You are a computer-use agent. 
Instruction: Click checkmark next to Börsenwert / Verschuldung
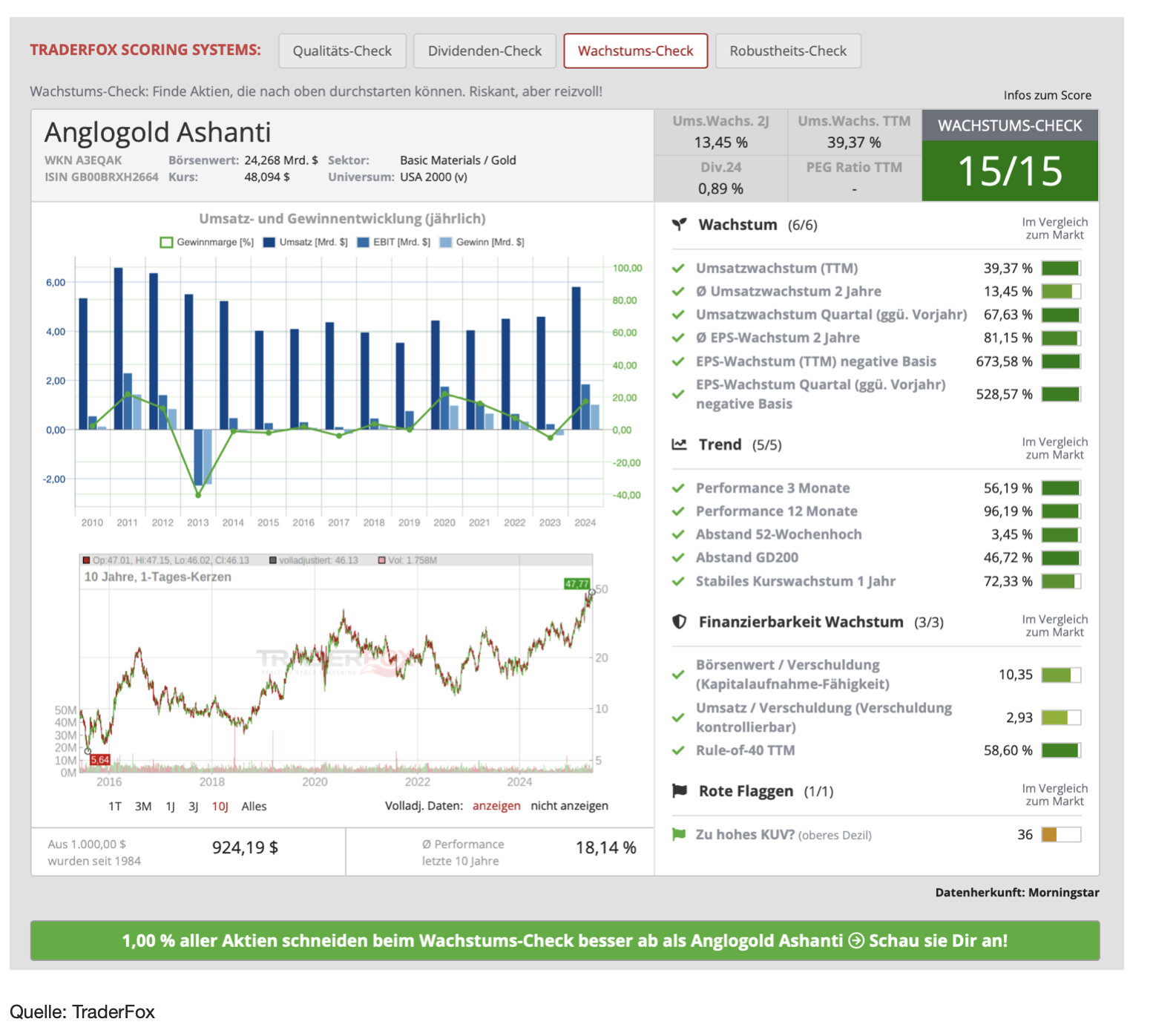677,675
